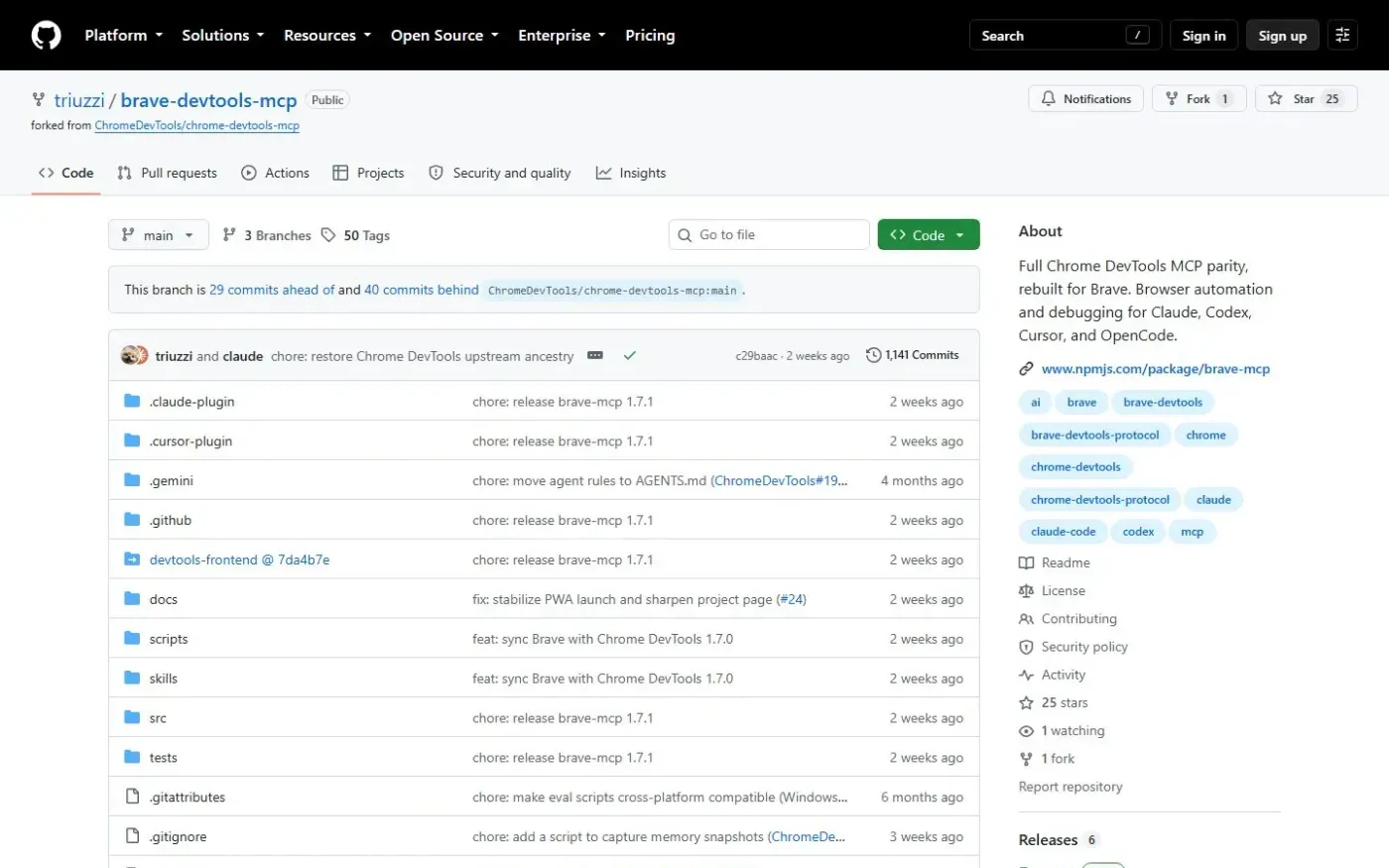Click the folder icon for docs
1389x868 pixels.
click(132, 599)
